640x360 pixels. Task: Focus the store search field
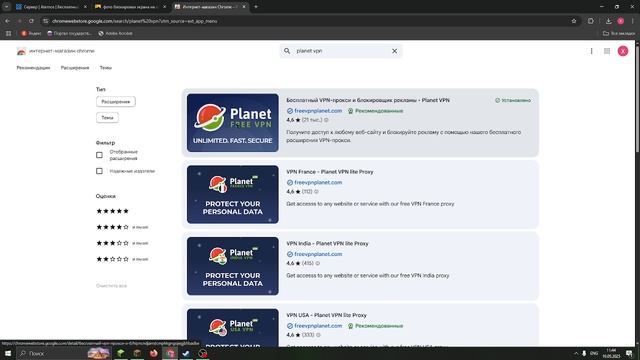point(341,51)
